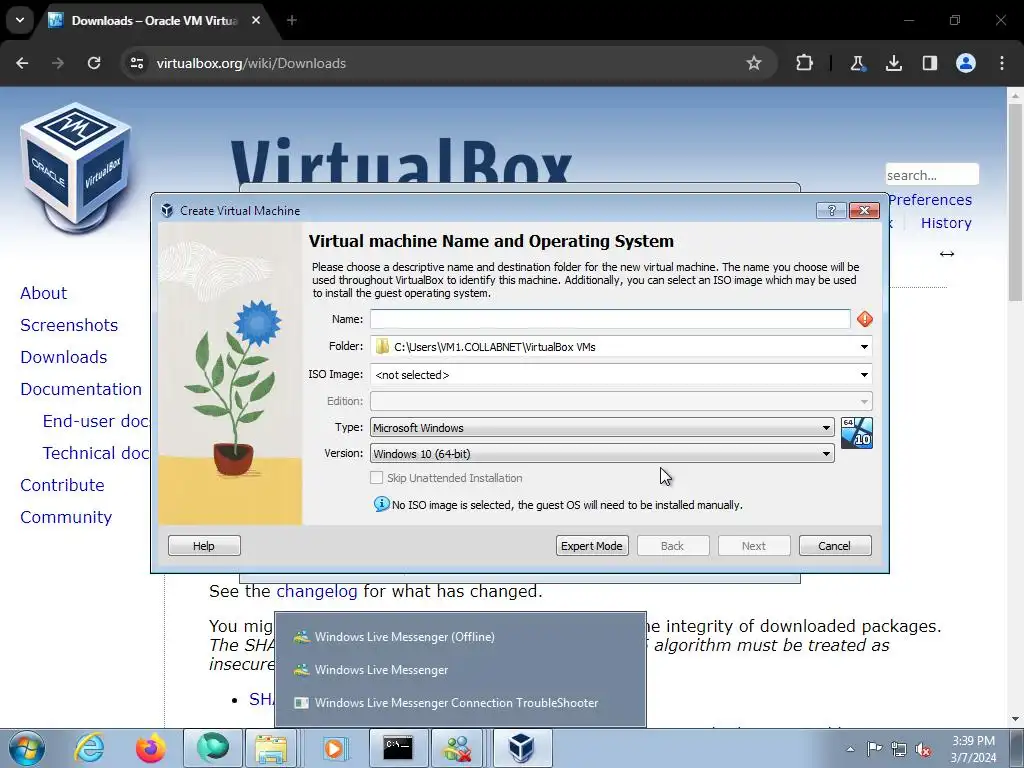Reload the VirtualBox downloads page
This screenshot has height=768, width=1024.
point(94,63)
